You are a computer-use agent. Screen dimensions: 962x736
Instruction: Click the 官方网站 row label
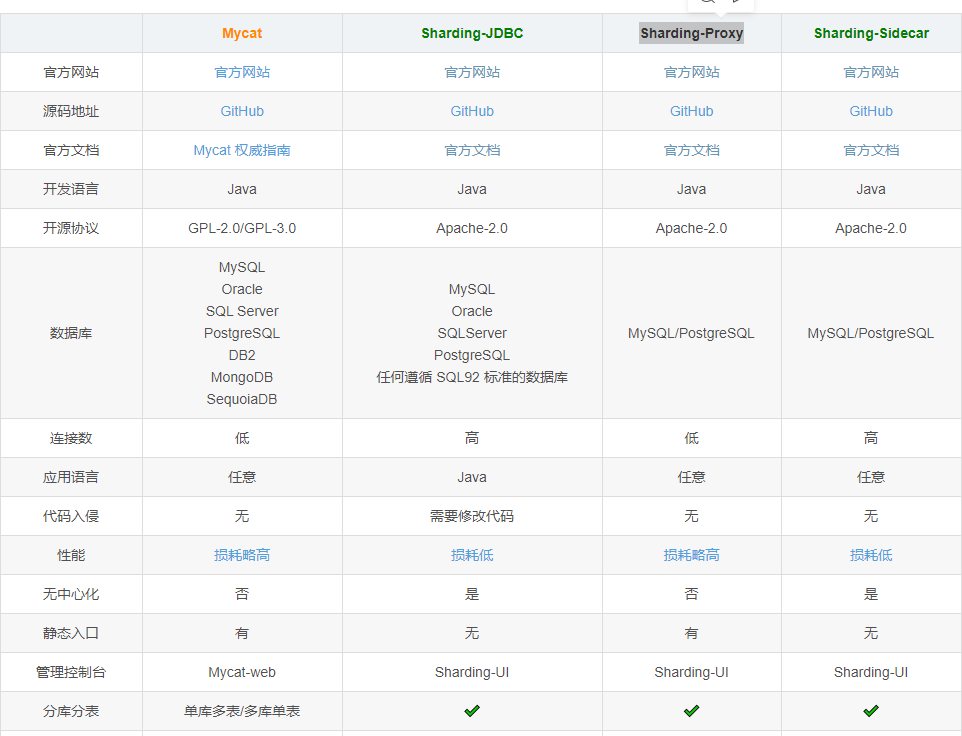click(71, 72)
